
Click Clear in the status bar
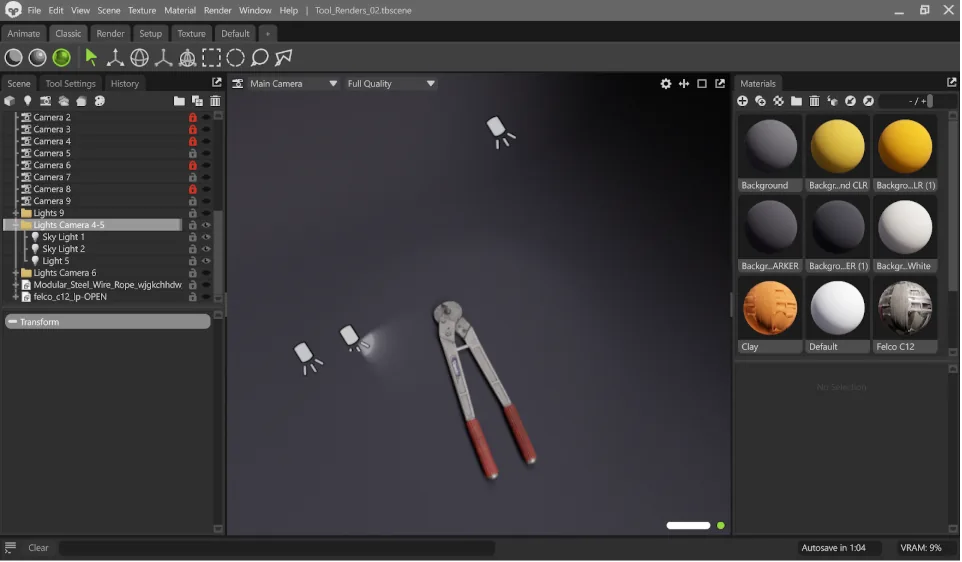pyautogui.click(x=38, y=548)
